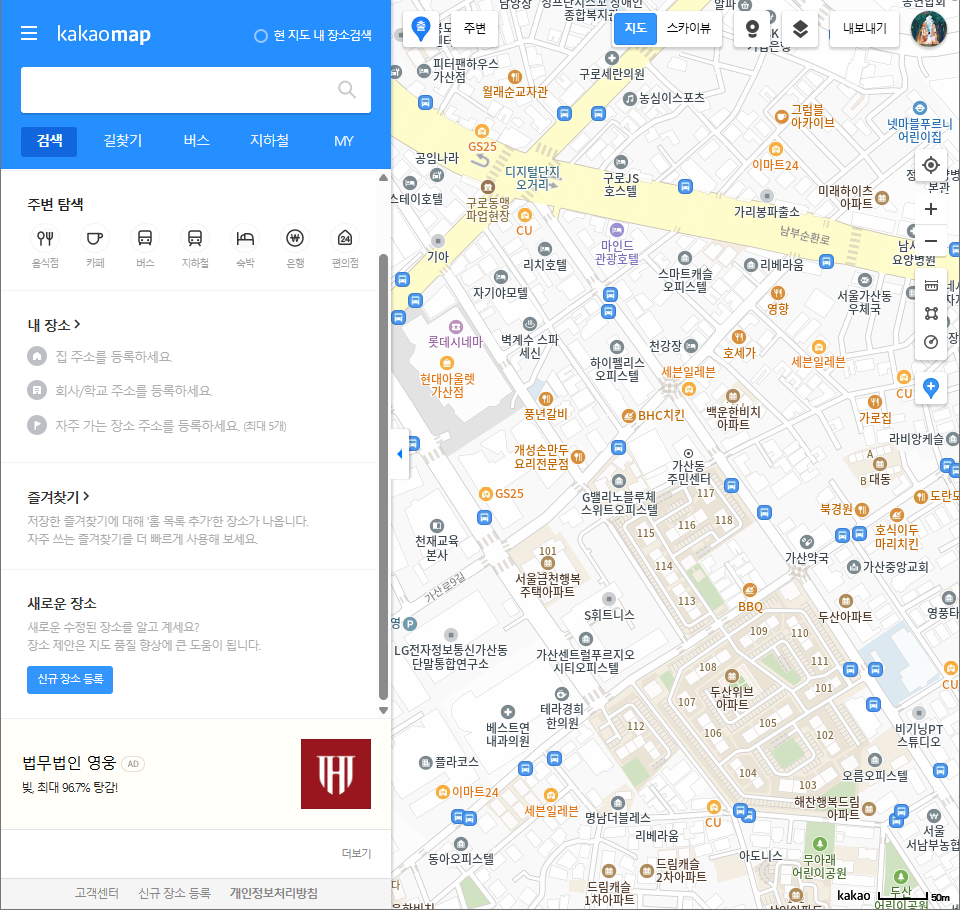Click sidebar scroll up arrow
Screen dimensions: 960x910
[x=383, y=178]
